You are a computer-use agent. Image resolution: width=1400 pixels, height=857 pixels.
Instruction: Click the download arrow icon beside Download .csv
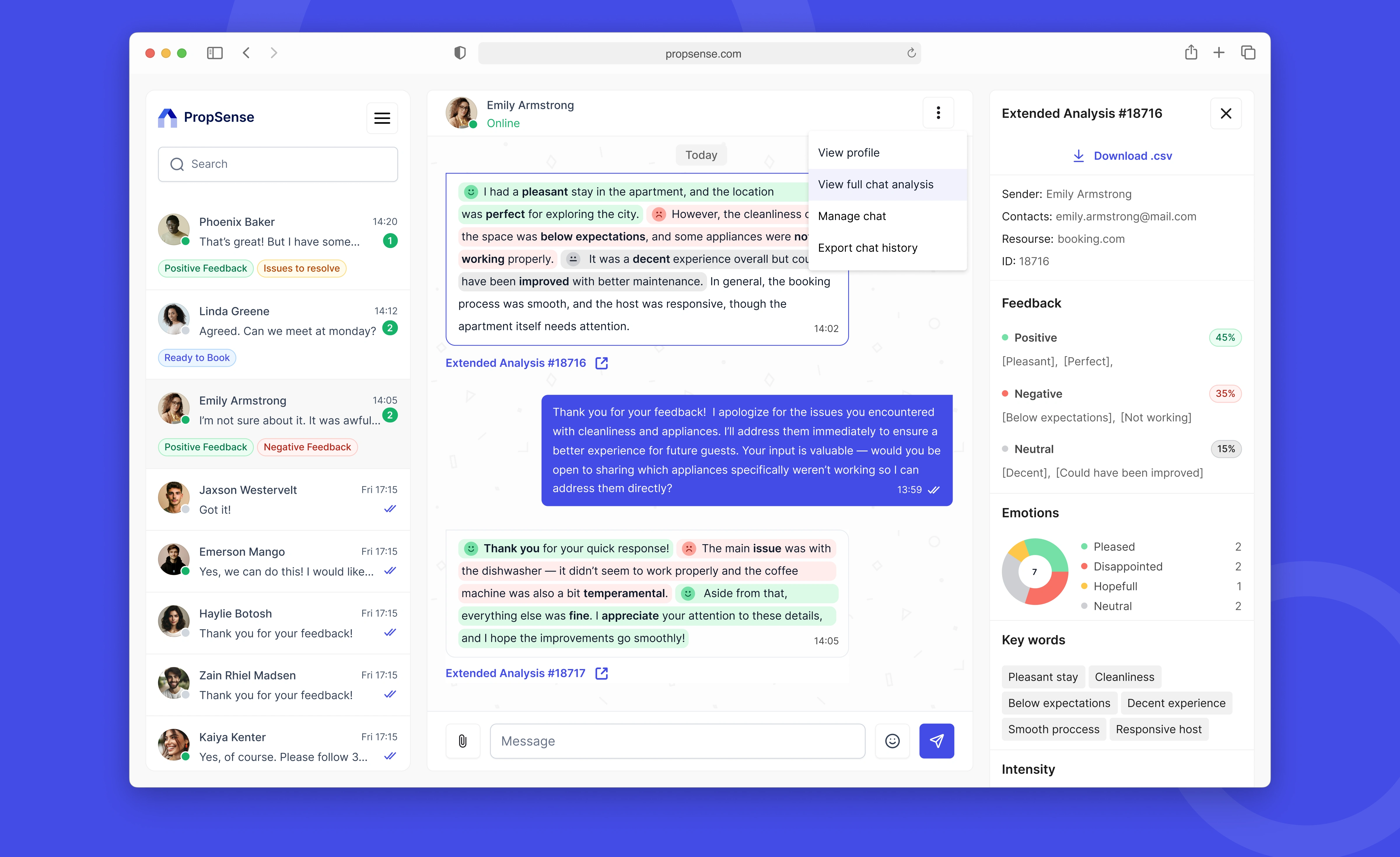(x=1078, y=156)
